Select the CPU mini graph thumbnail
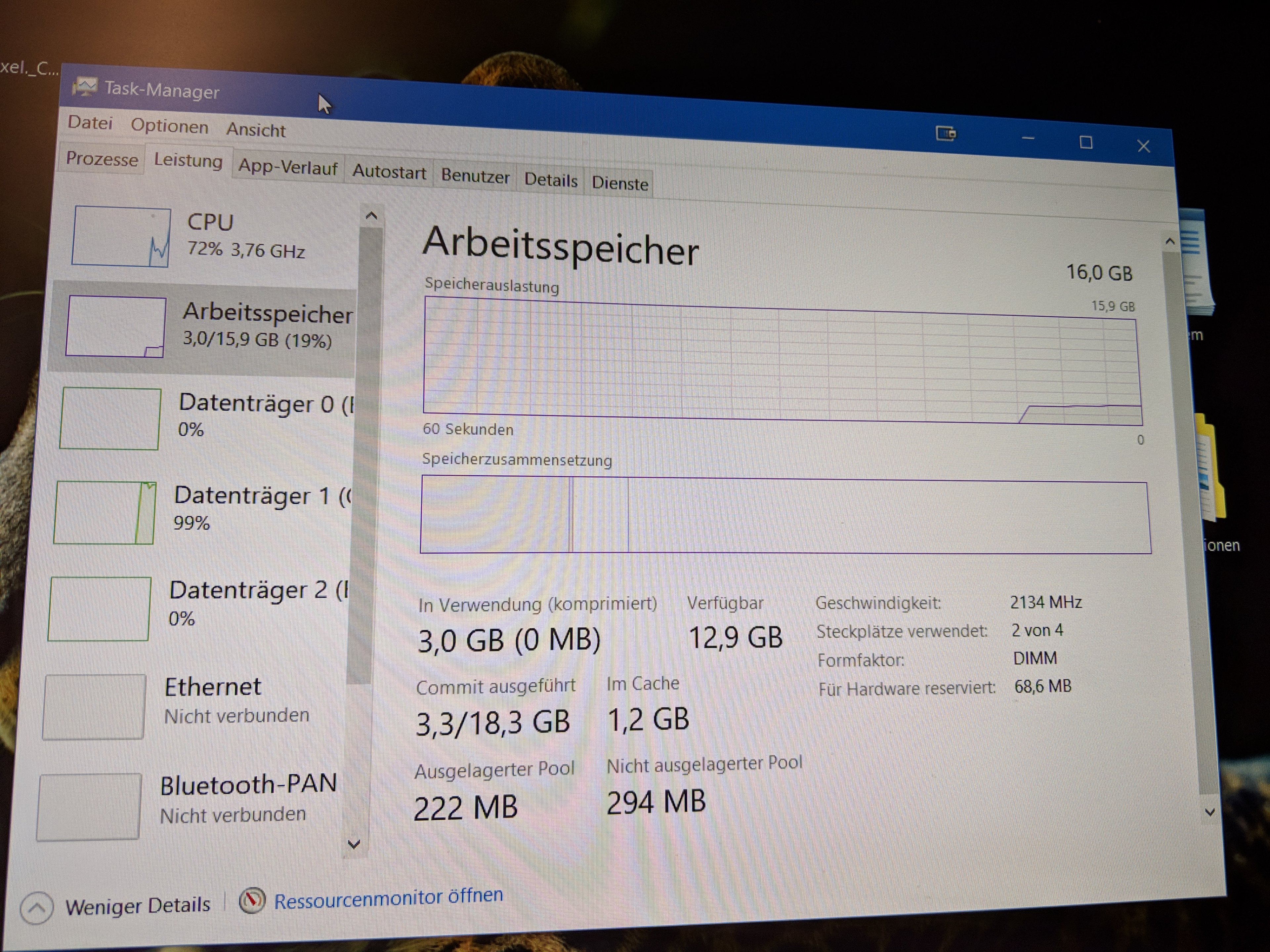Image resolution: width=1270 pixels, height=952 pixels. 121,236
